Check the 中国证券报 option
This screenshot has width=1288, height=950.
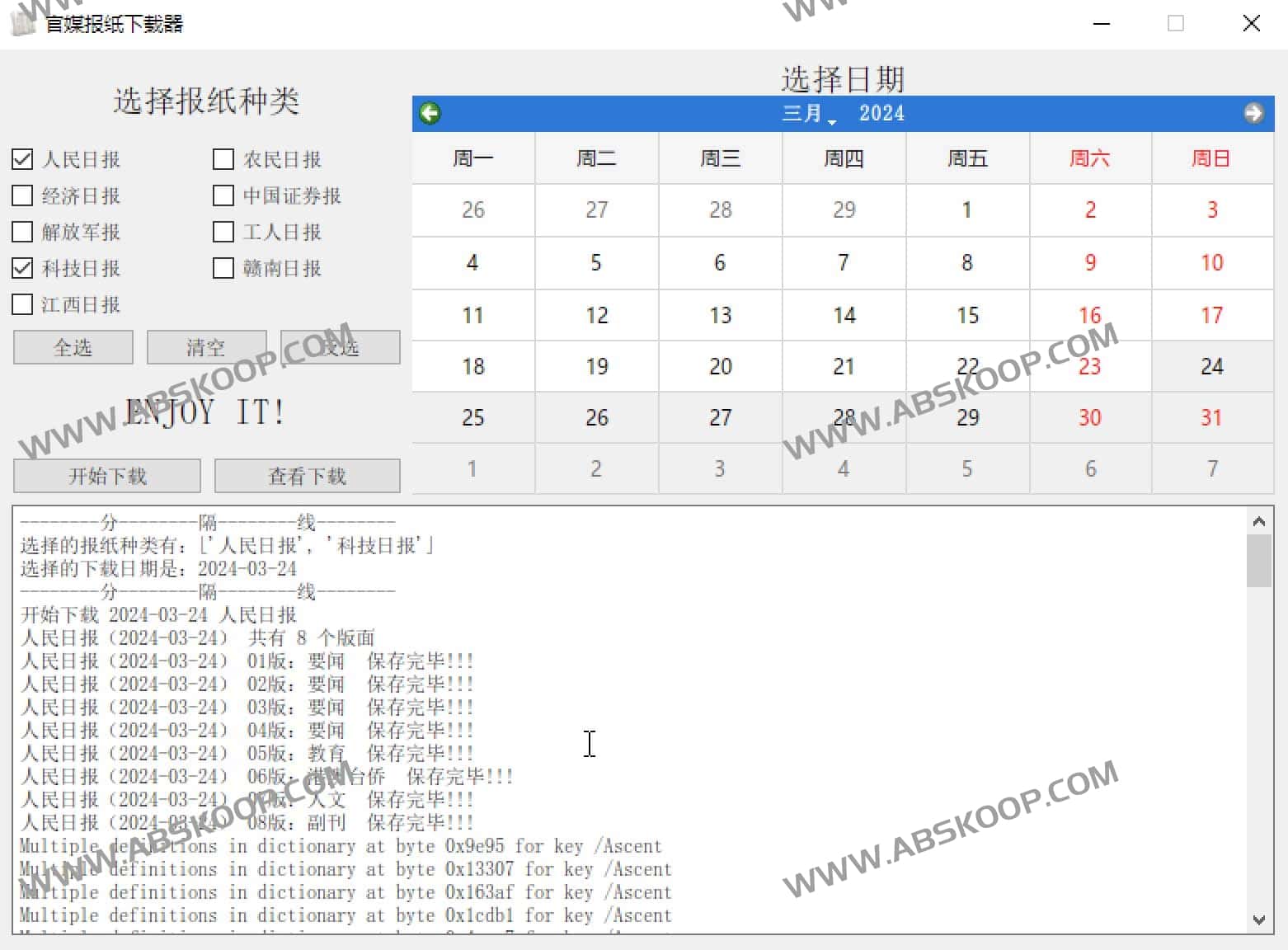223,195
